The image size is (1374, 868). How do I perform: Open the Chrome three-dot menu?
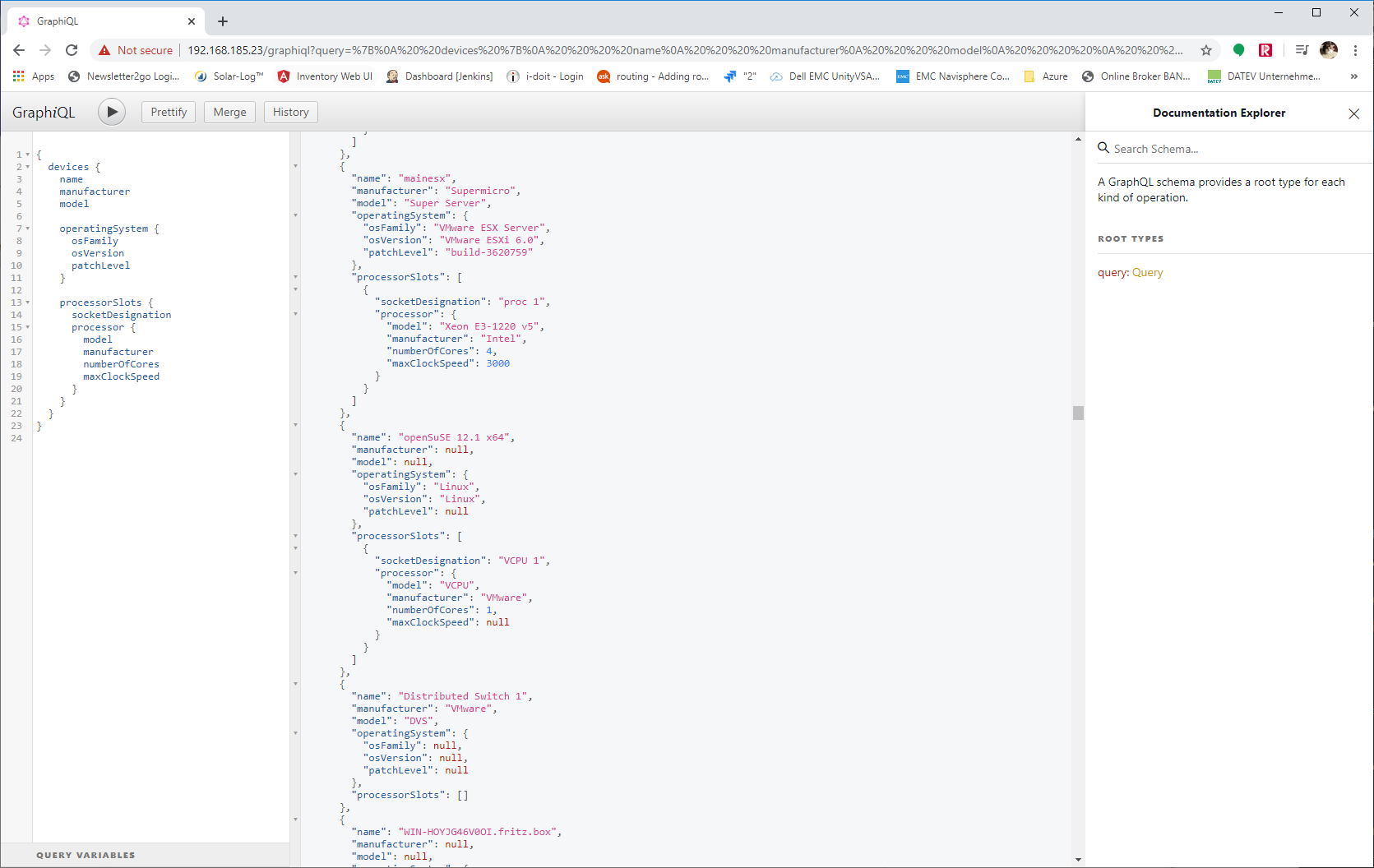click(x=1356, y=50)
